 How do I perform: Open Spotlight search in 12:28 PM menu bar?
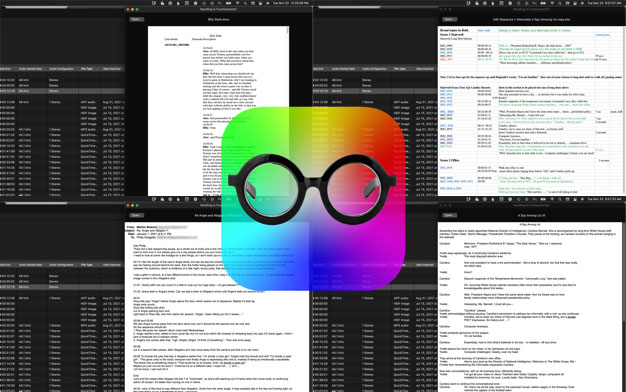coord(246,3)
